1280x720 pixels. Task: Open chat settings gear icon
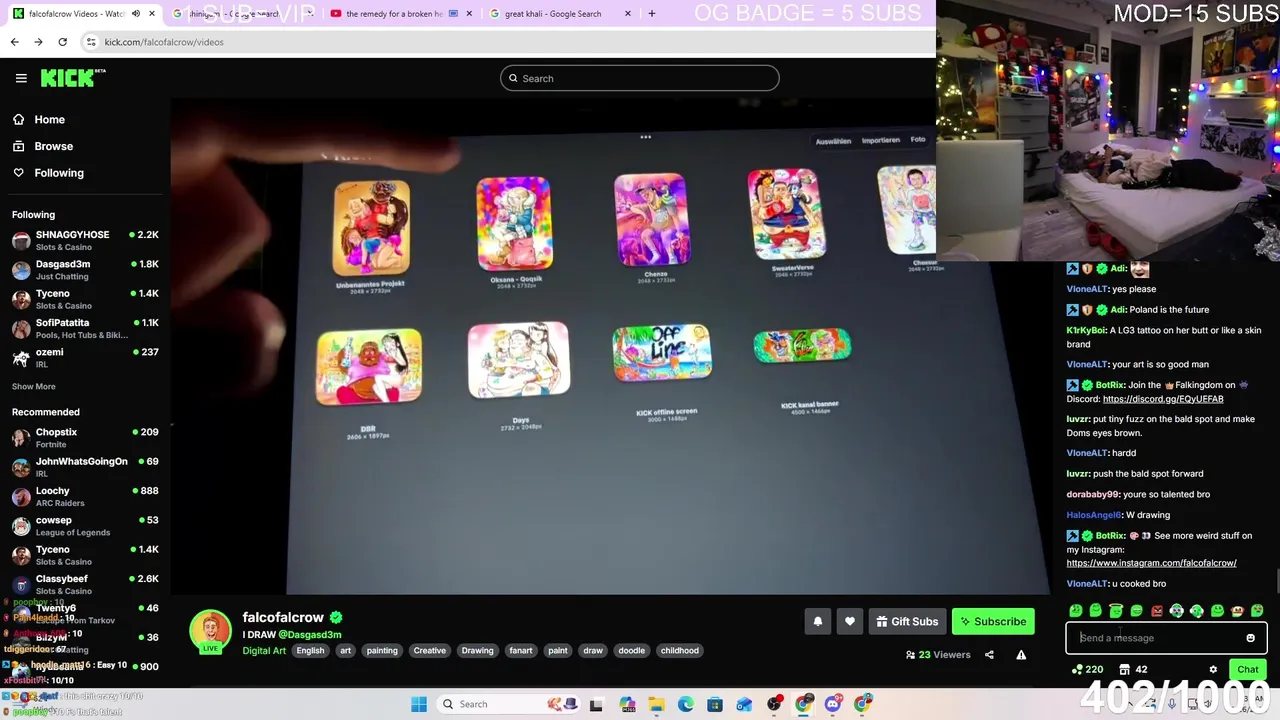point(1213,670)
